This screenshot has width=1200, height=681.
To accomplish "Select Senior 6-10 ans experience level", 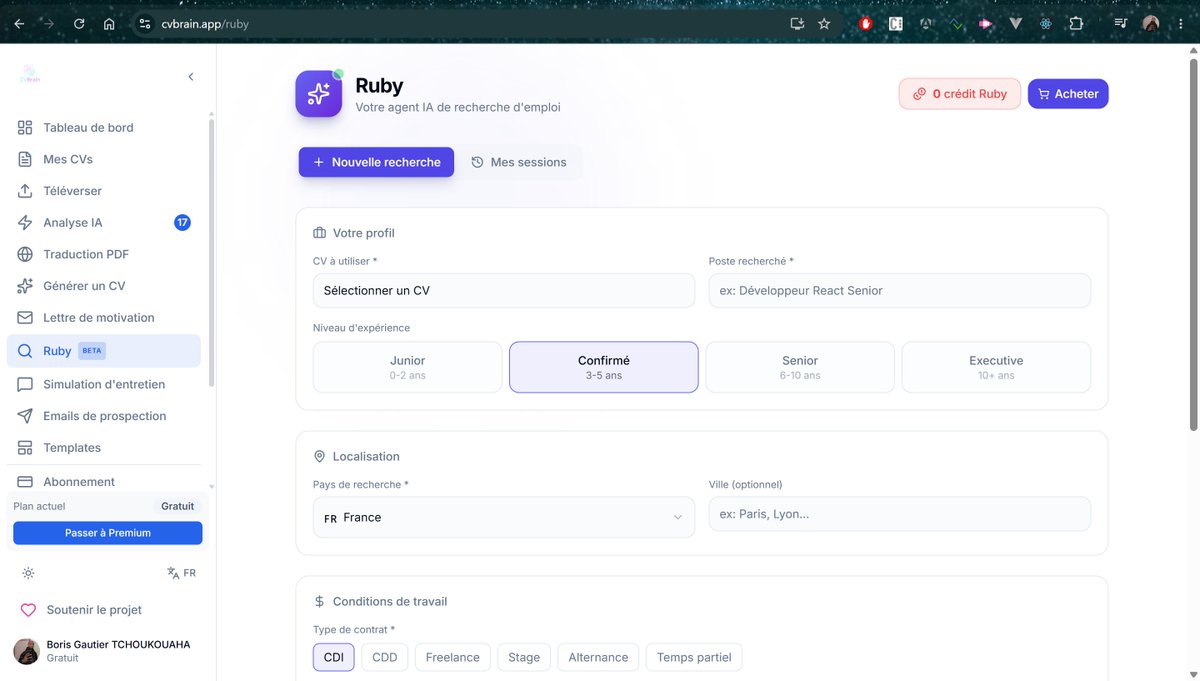I will click(x=800, y=367).
